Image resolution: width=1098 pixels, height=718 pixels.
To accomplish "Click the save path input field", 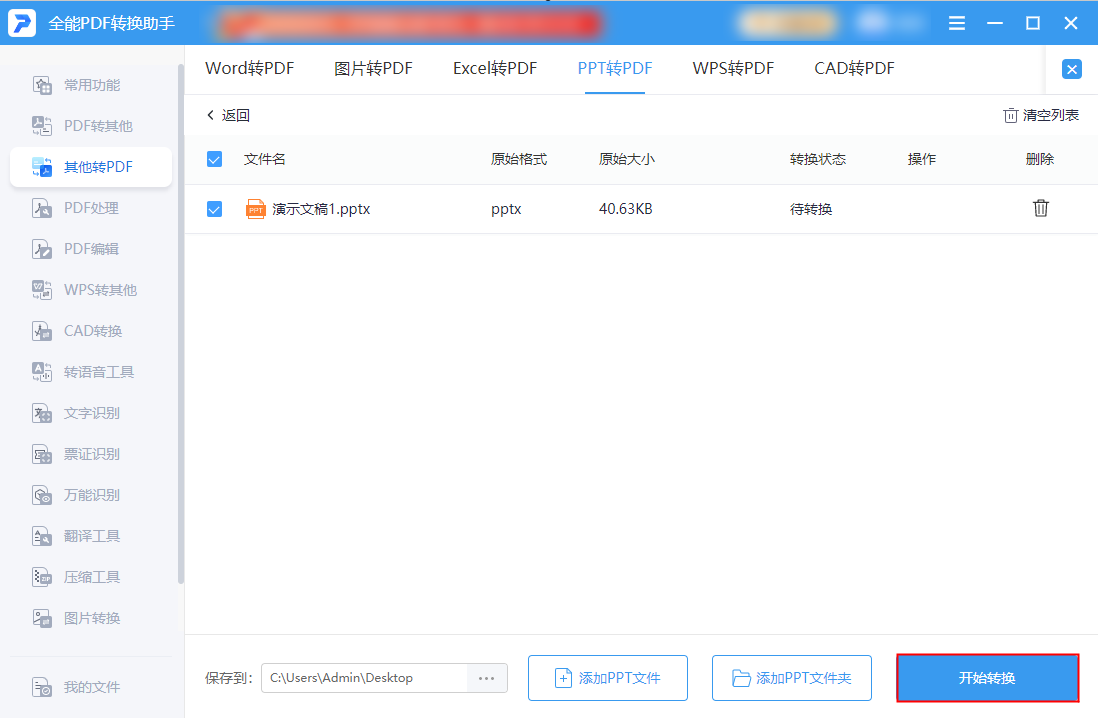I will tap(364, 678).
